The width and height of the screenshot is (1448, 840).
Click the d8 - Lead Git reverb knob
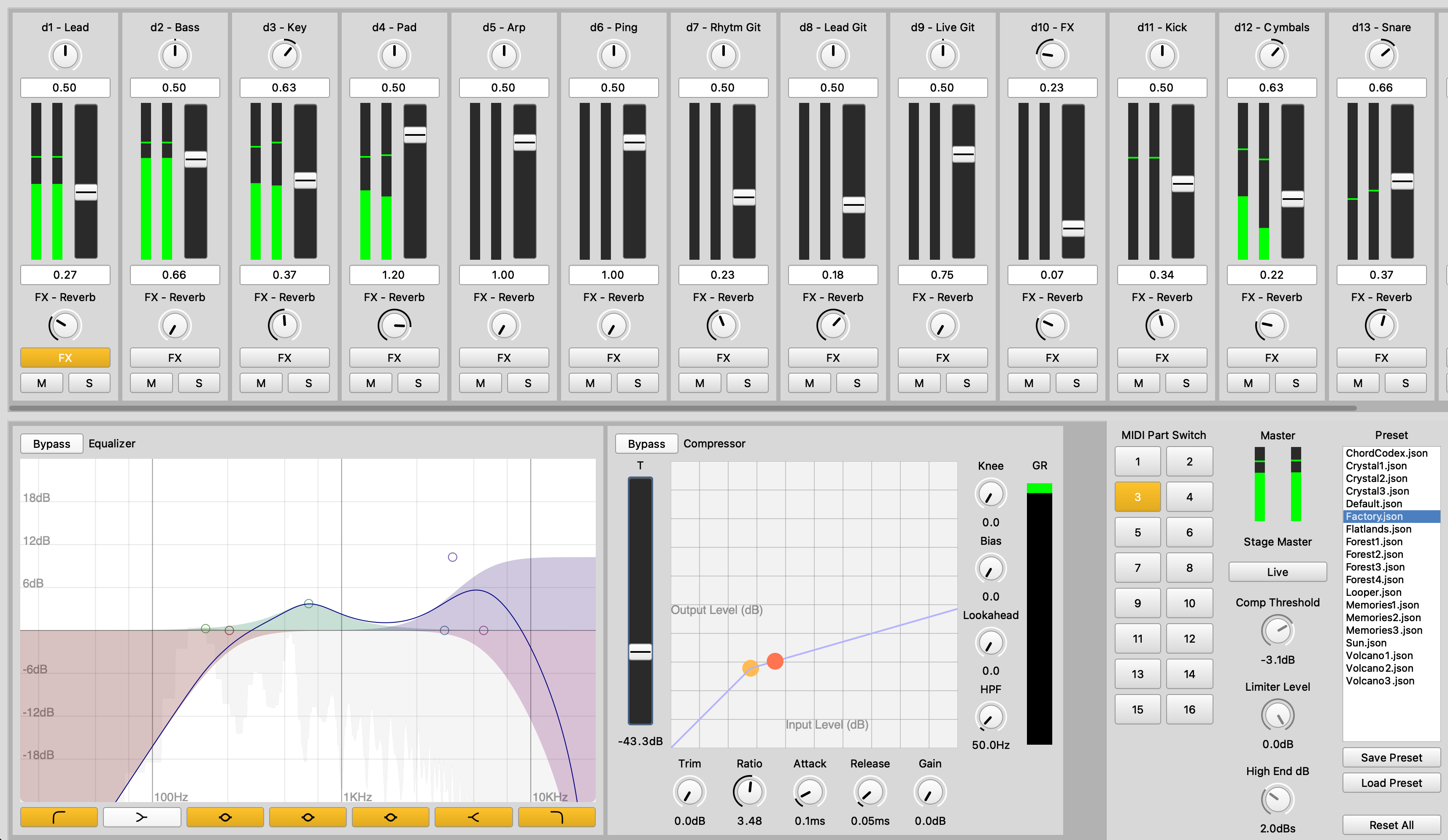click(832, 326)
